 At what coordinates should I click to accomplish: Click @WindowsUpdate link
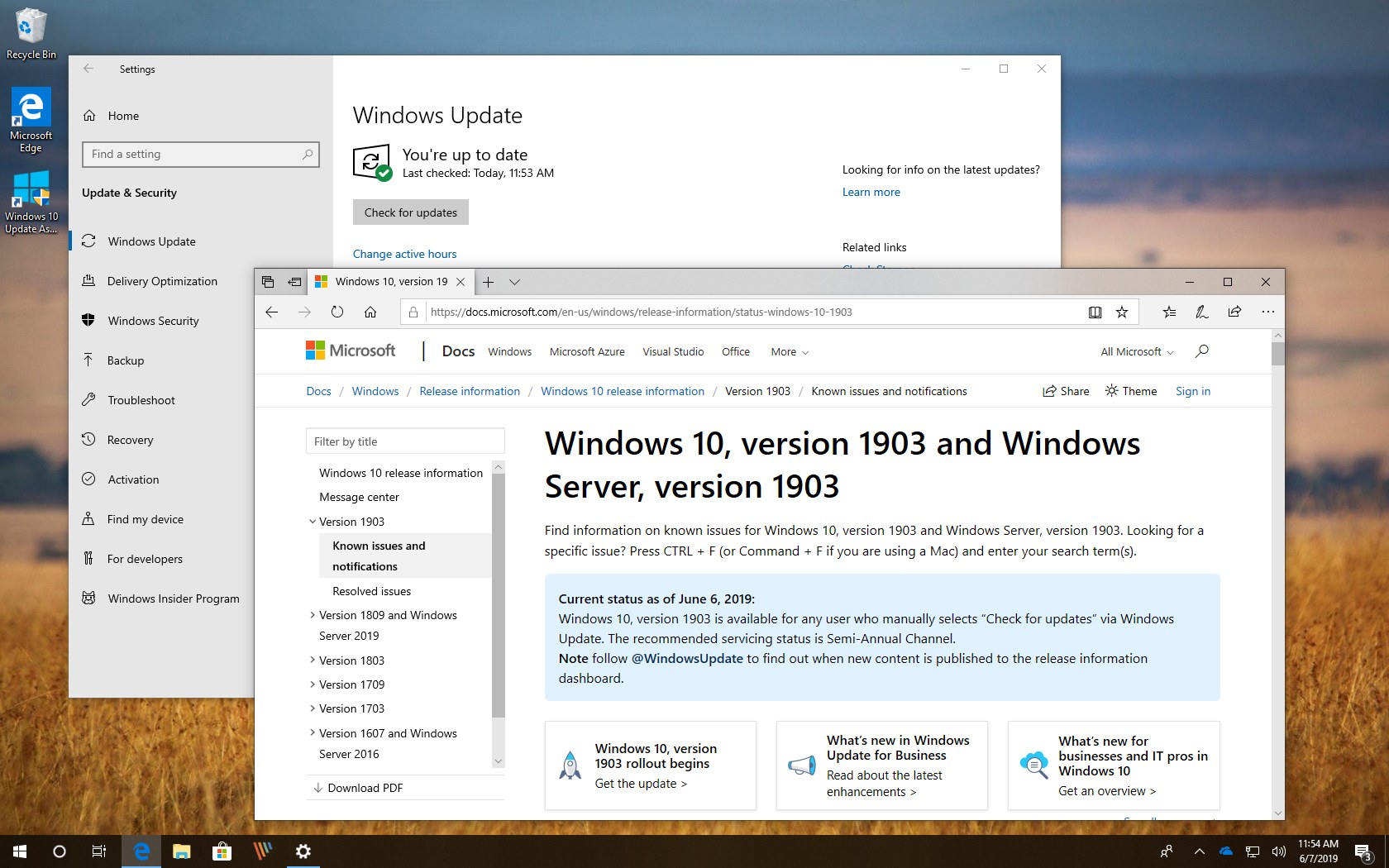click(x=687, y=659)
